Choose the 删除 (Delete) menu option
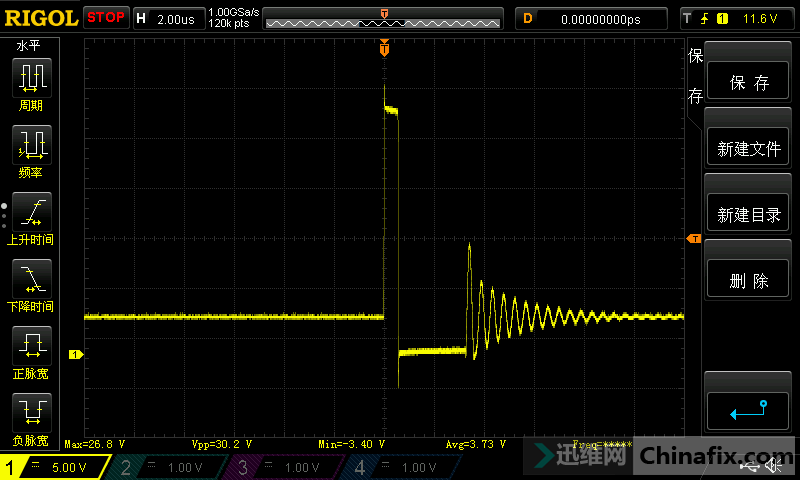 748,281
